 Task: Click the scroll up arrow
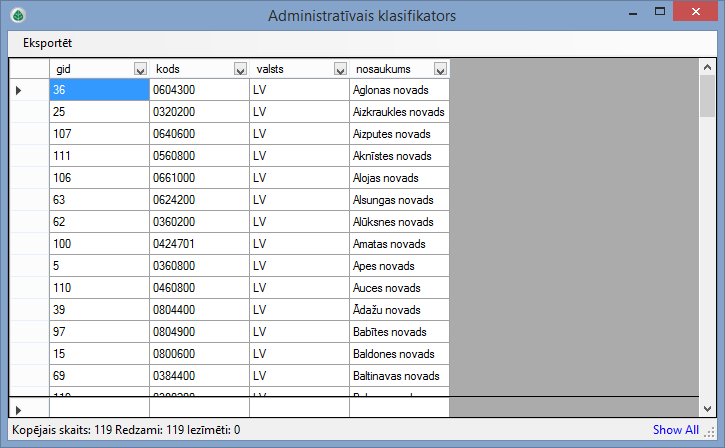click(707, 66)
